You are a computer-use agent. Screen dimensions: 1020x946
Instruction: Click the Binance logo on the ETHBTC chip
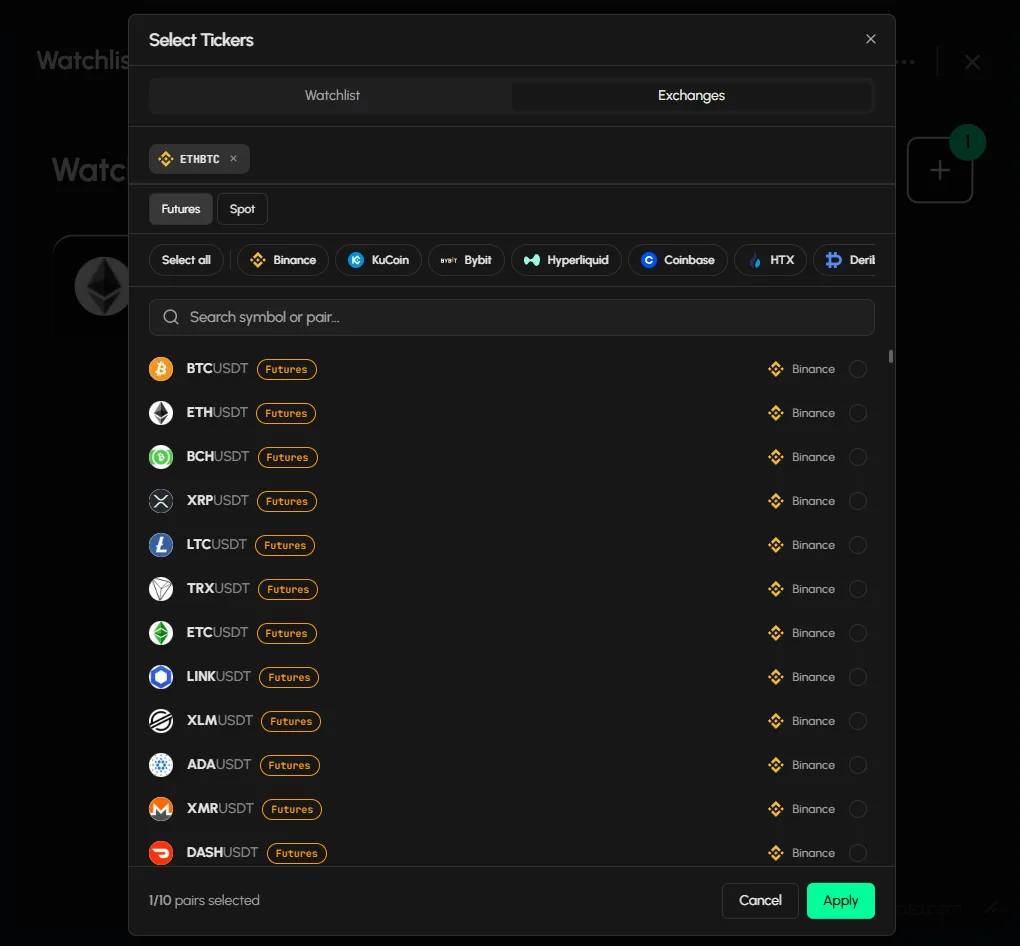[165, 159]
